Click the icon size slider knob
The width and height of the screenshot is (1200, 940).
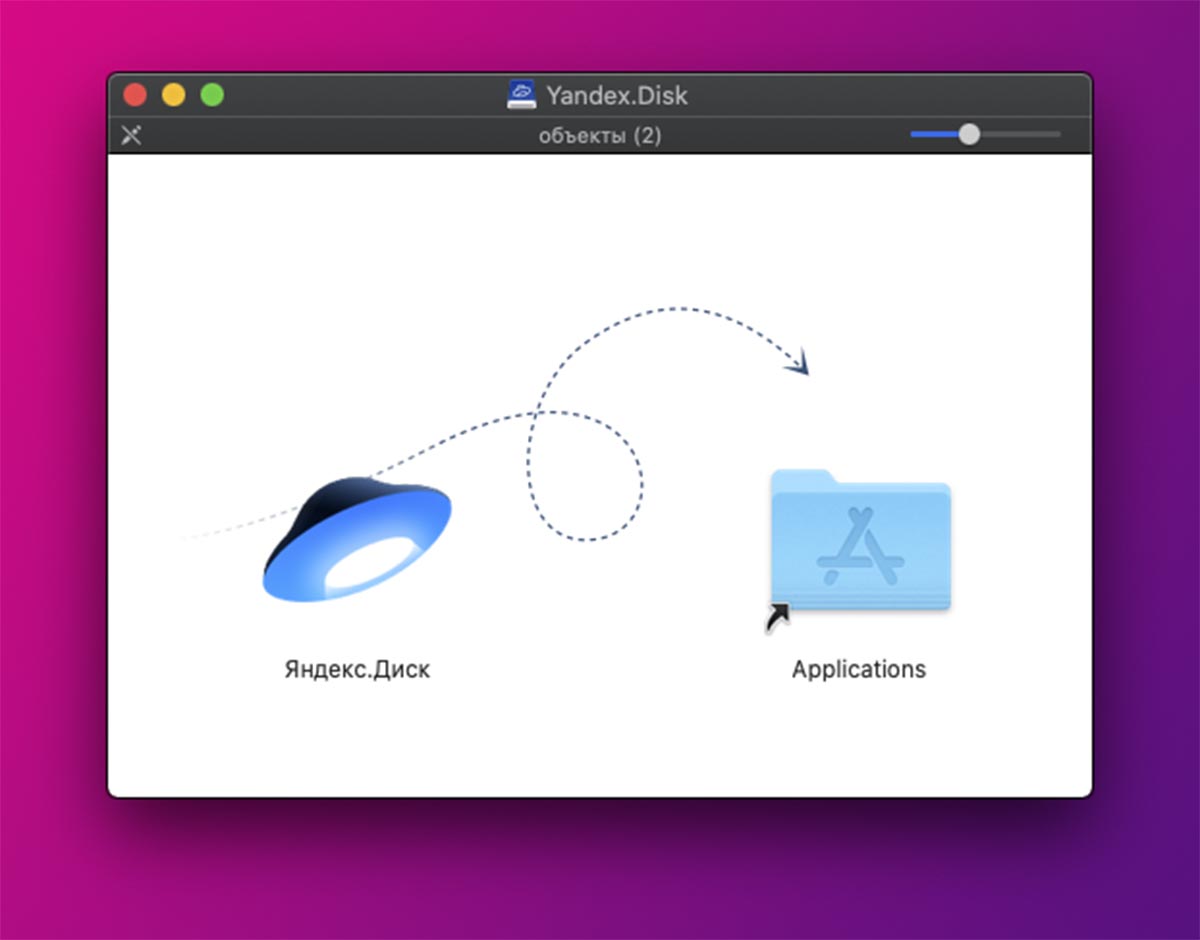[x=969, y=134]
